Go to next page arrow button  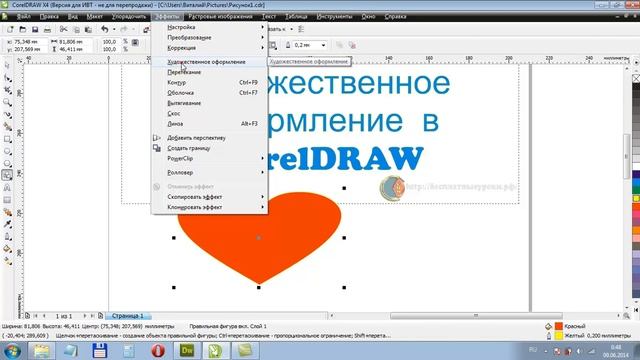(85, 316)
